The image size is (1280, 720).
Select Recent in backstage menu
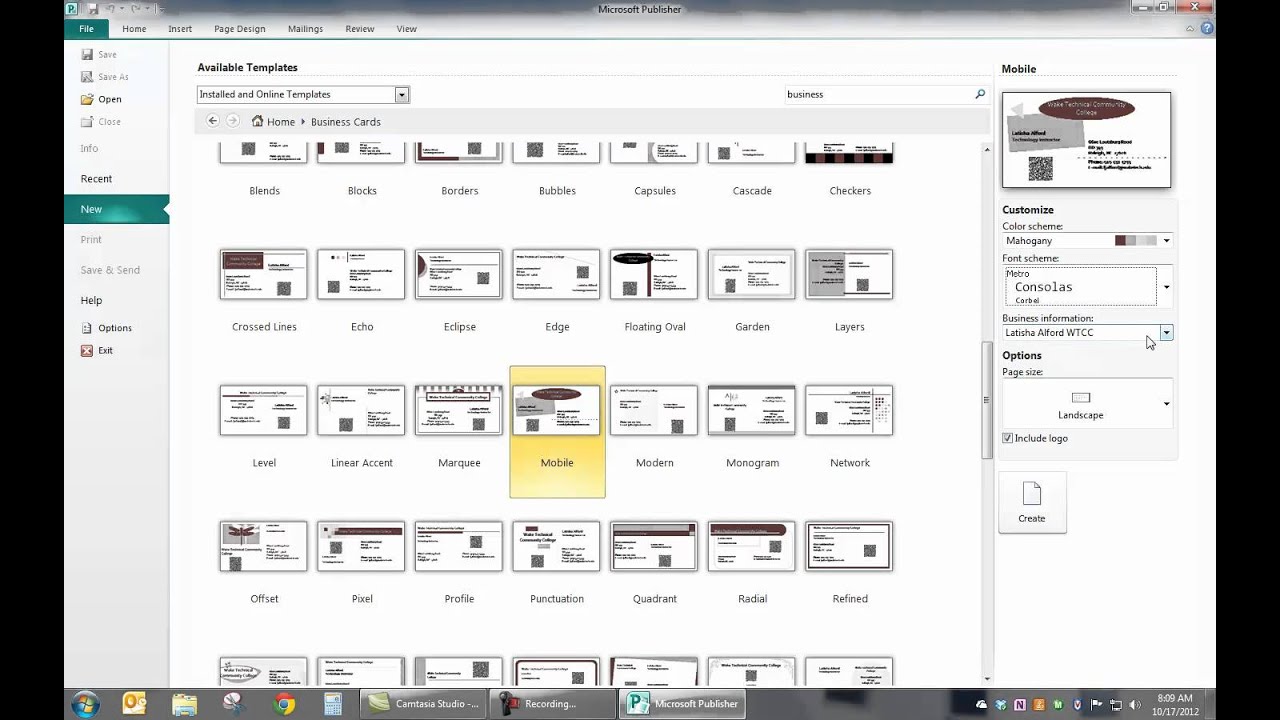pyautogui.click(x=96, y=179)
